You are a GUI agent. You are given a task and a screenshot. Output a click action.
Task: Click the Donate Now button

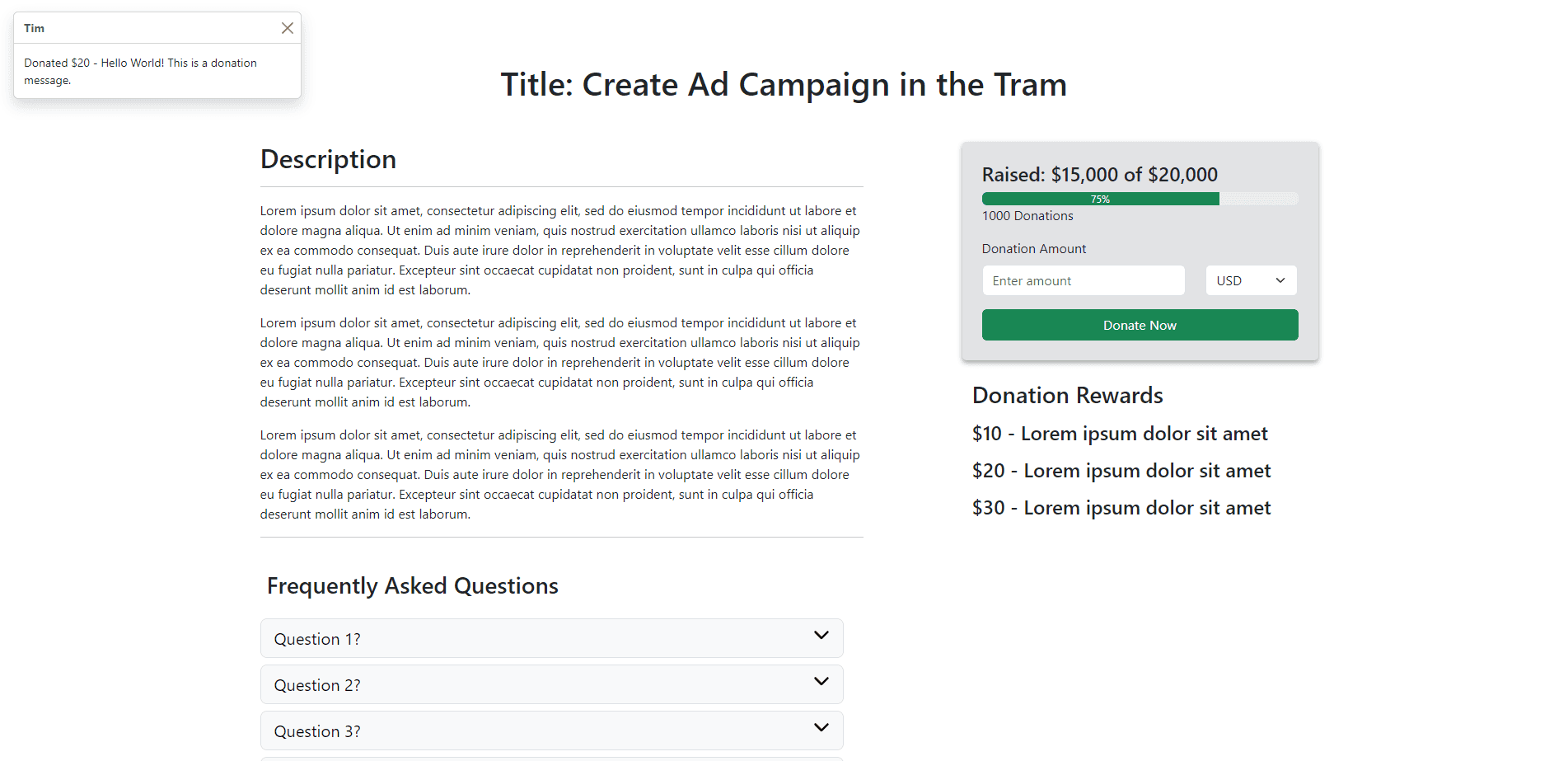[x=1140, y=325]
